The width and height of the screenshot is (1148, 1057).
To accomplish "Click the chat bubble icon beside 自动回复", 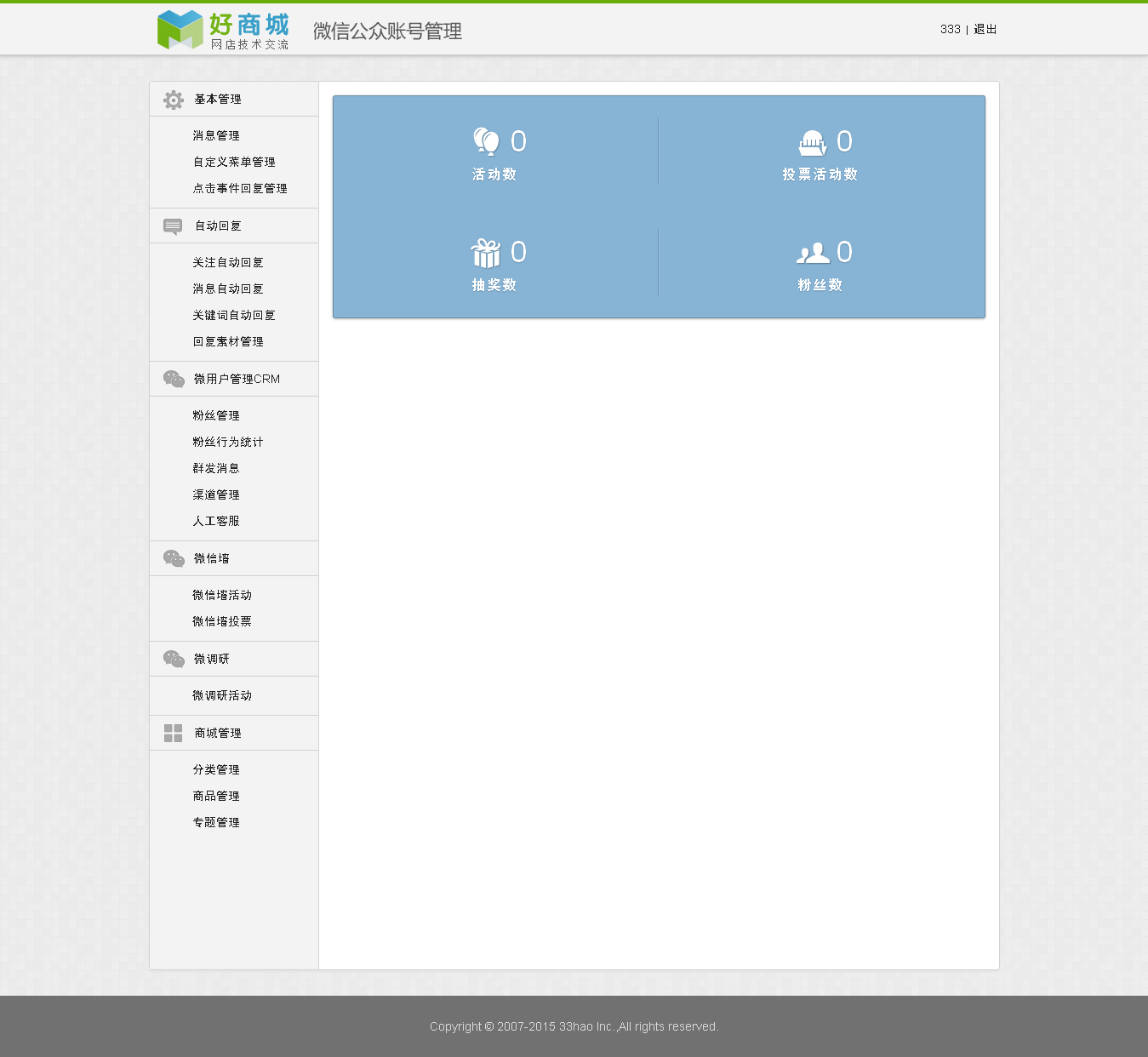I will (173, 226).
